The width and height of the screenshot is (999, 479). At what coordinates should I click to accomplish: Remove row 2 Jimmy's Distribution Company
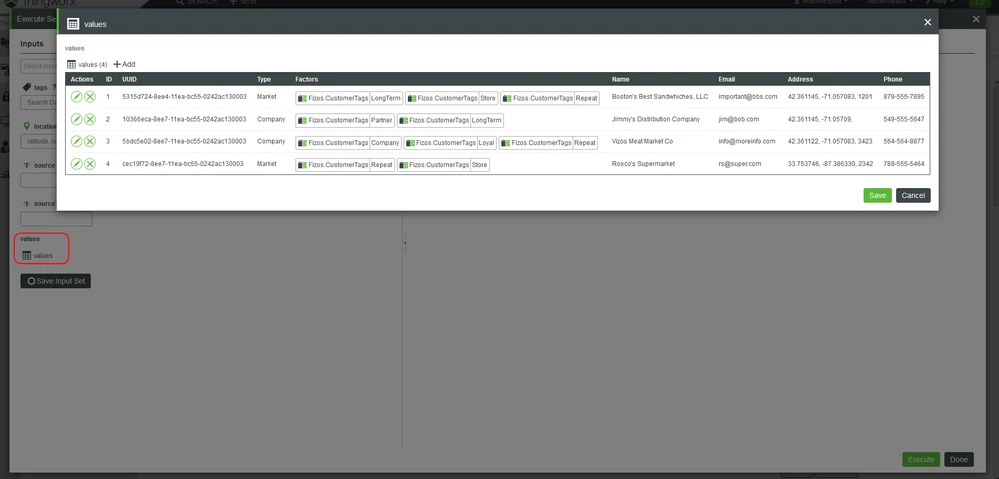tap(90, 119)
